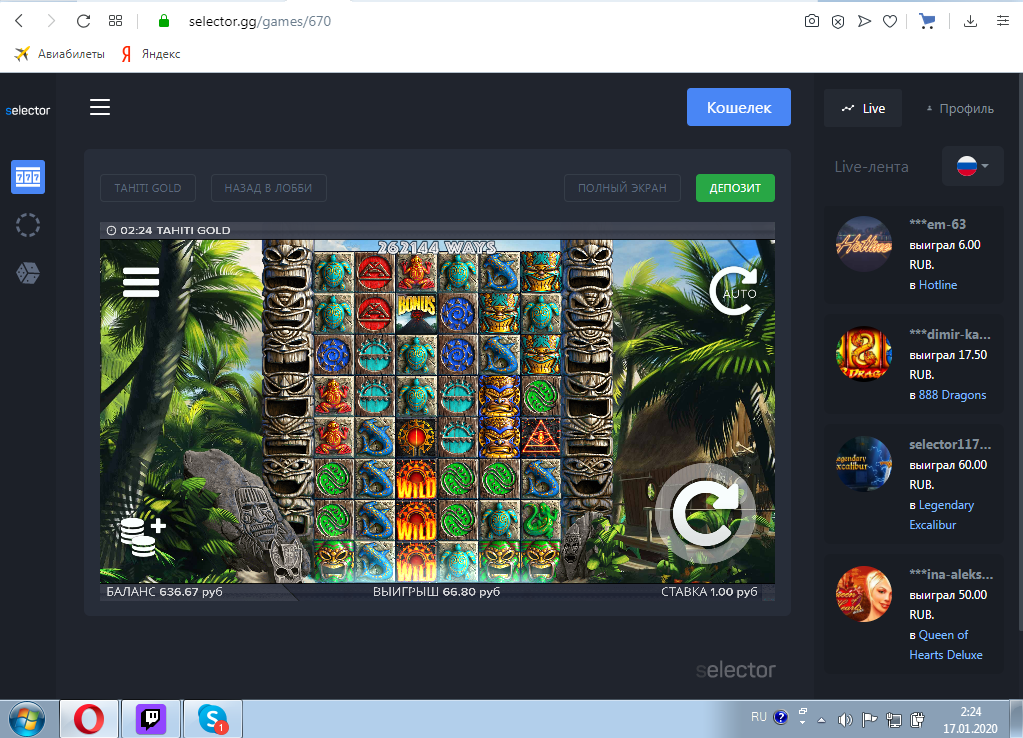
Task: Click ПОЛНЫЙ ЭКРАН button
Action: point(622,188)
